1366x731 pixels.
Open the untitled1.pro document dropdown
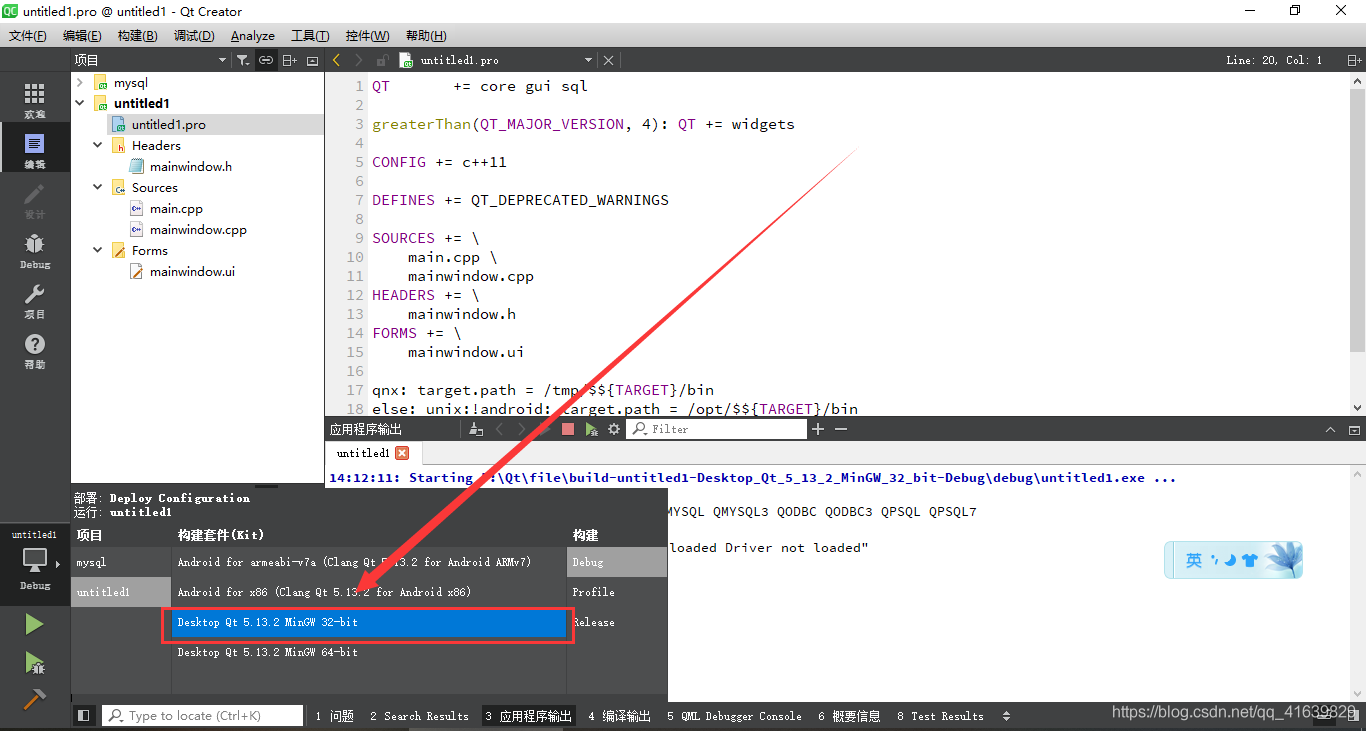coord(589,60)
